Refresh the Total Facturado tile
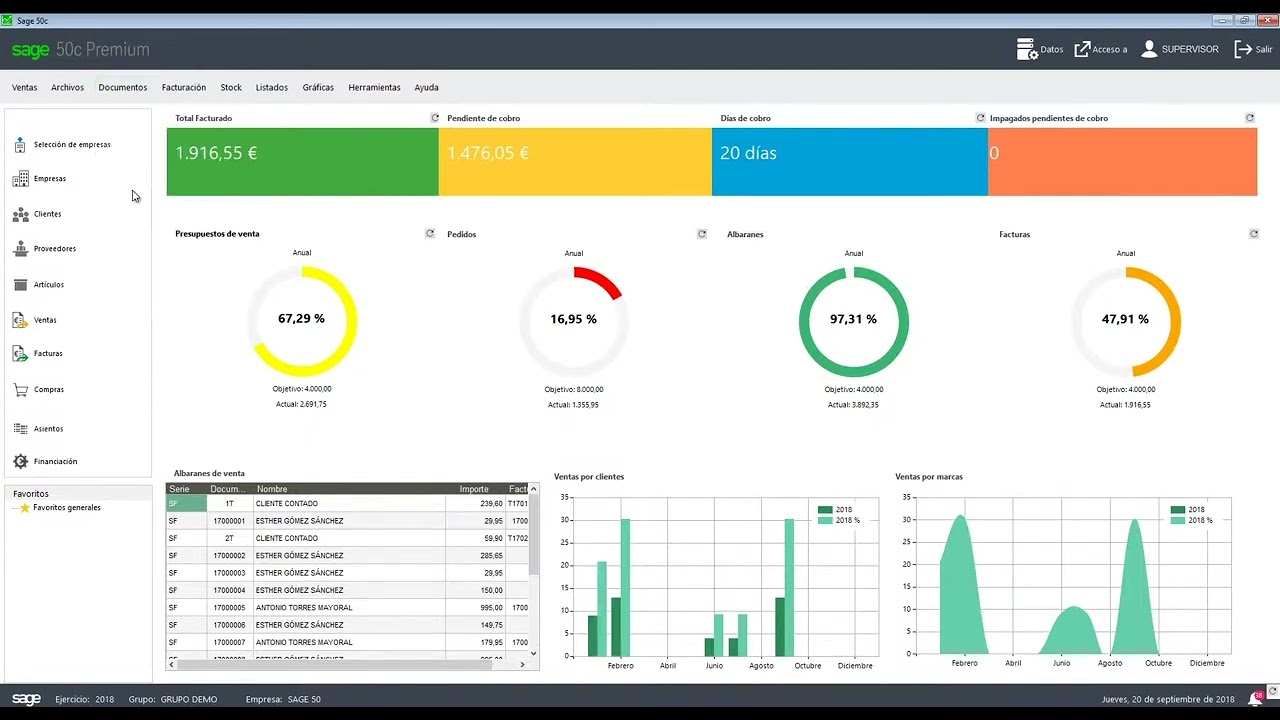1280x720 pixels. coord(435,118)
